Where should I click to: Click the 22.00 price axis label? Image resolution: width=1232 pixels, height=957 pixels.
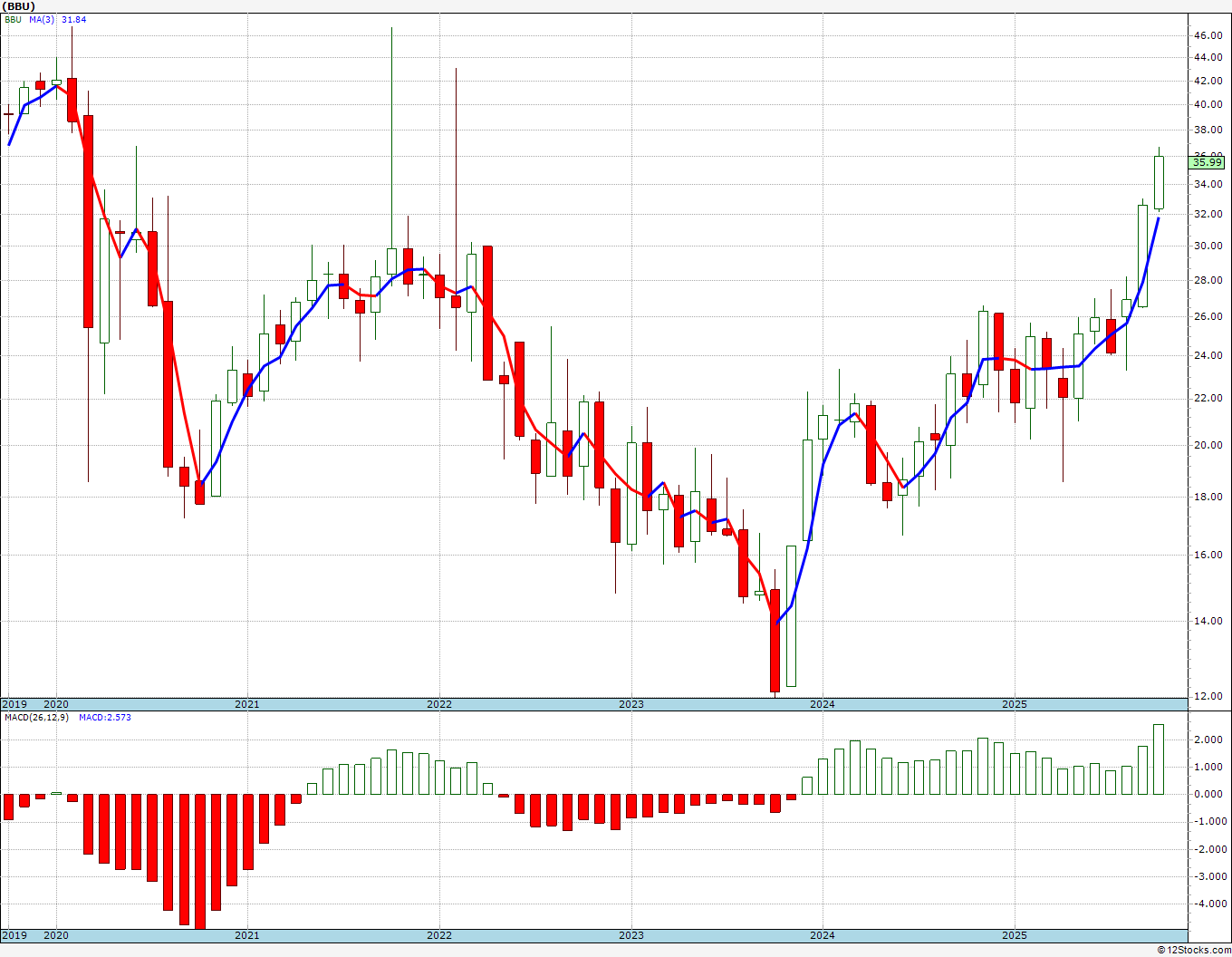(x=1208, y=399)
